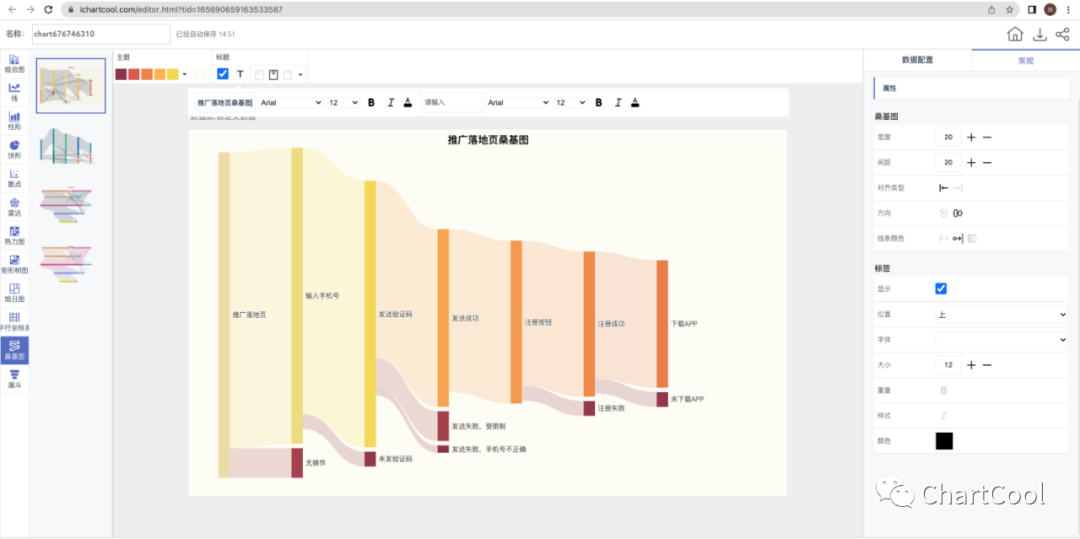Open the black label color (颜色) swatch
Viewport: 1080px width, 539px height.
pos(944,441)
